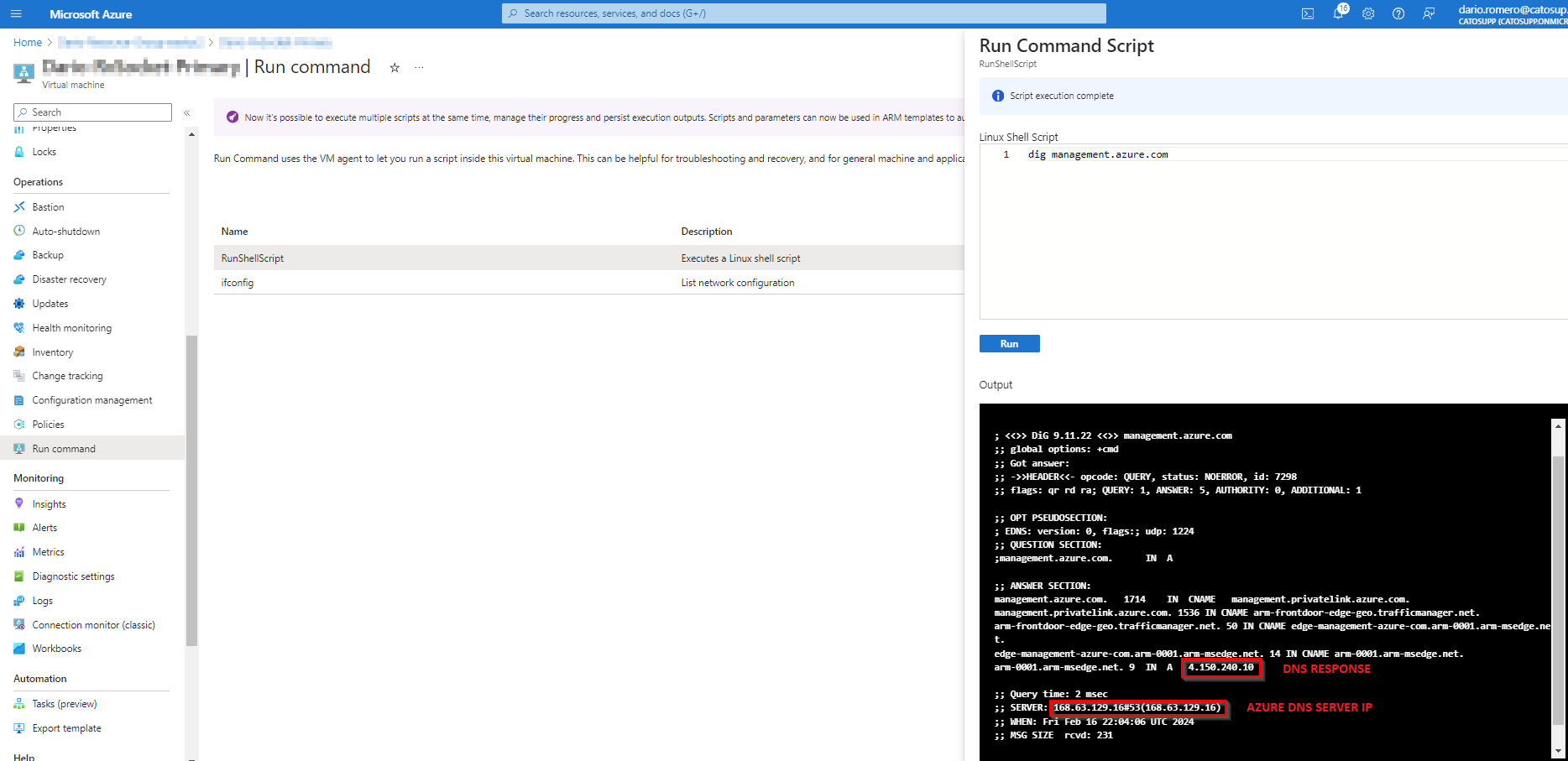
Task: Click the Disaster recovery icon
Action: [x=19, y=279]
